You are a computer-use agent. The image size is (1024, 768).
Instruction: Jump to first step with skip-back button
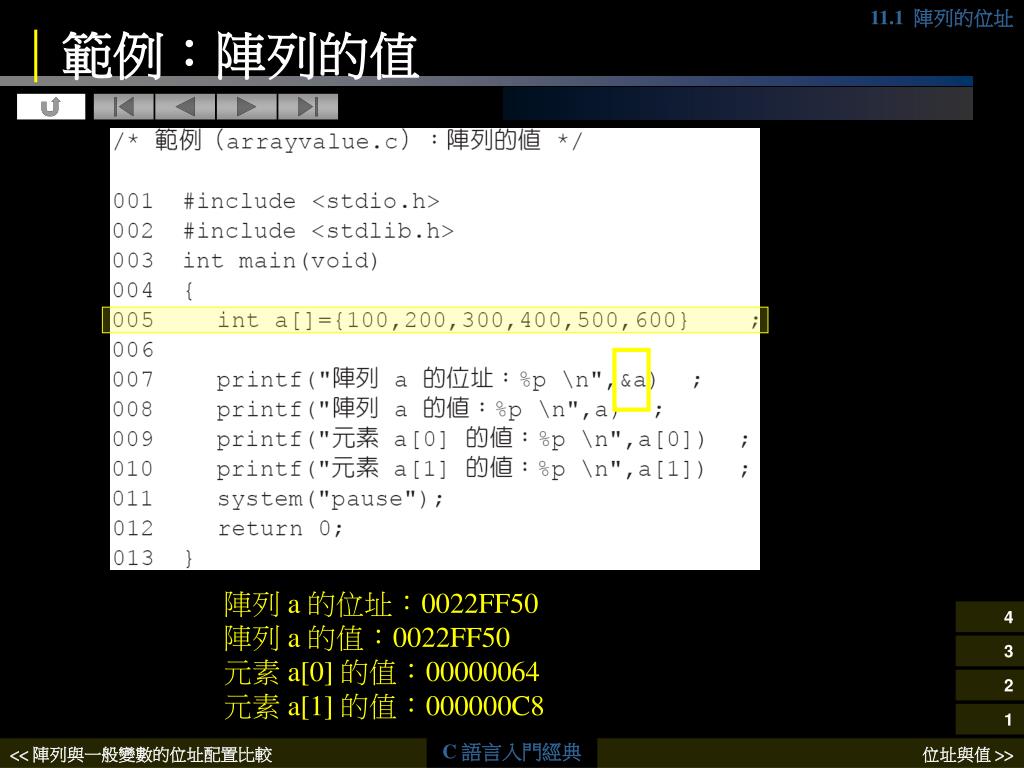(123, 106)
